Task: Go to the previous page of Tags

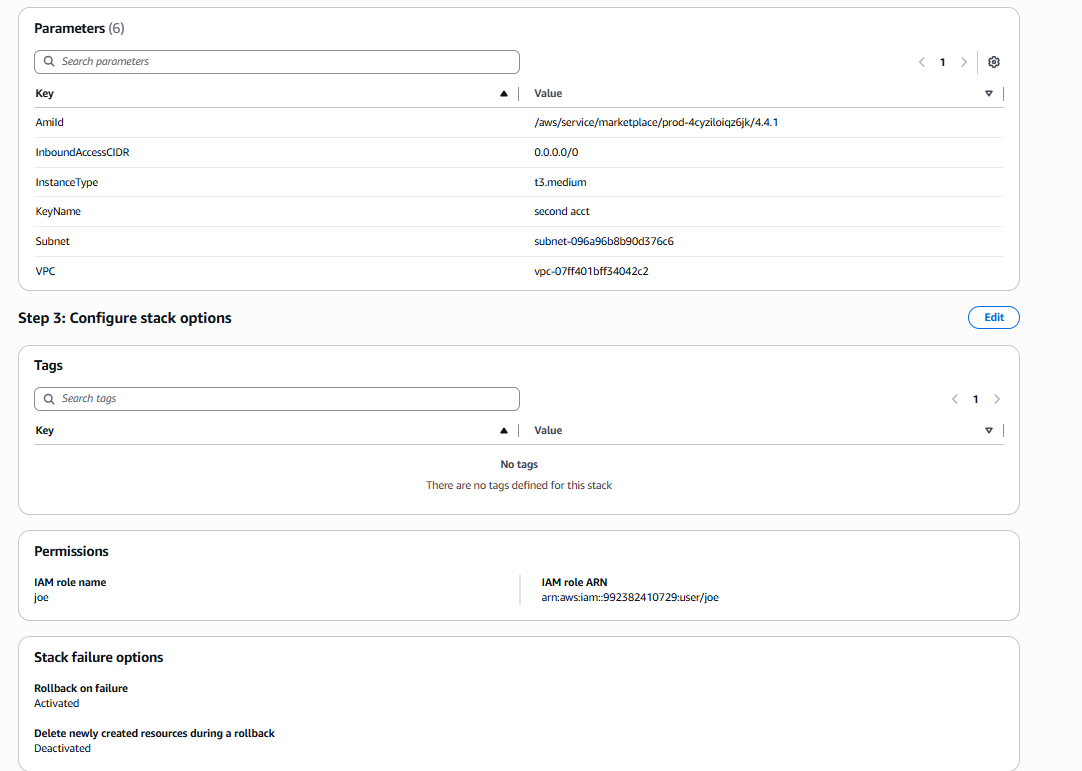Action: 955,399
